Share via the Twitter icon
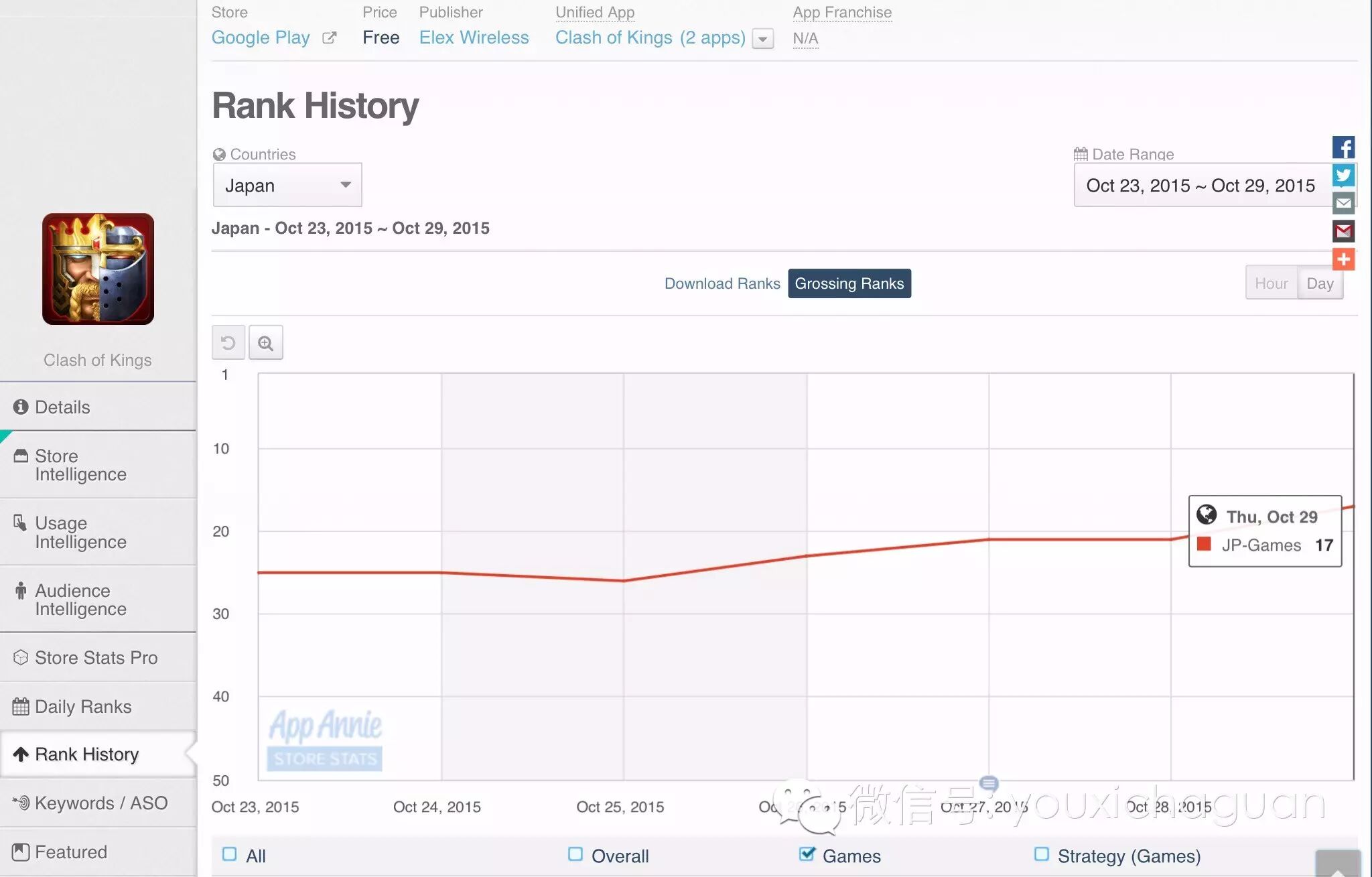The image size is (1372, 877). 1343,176
